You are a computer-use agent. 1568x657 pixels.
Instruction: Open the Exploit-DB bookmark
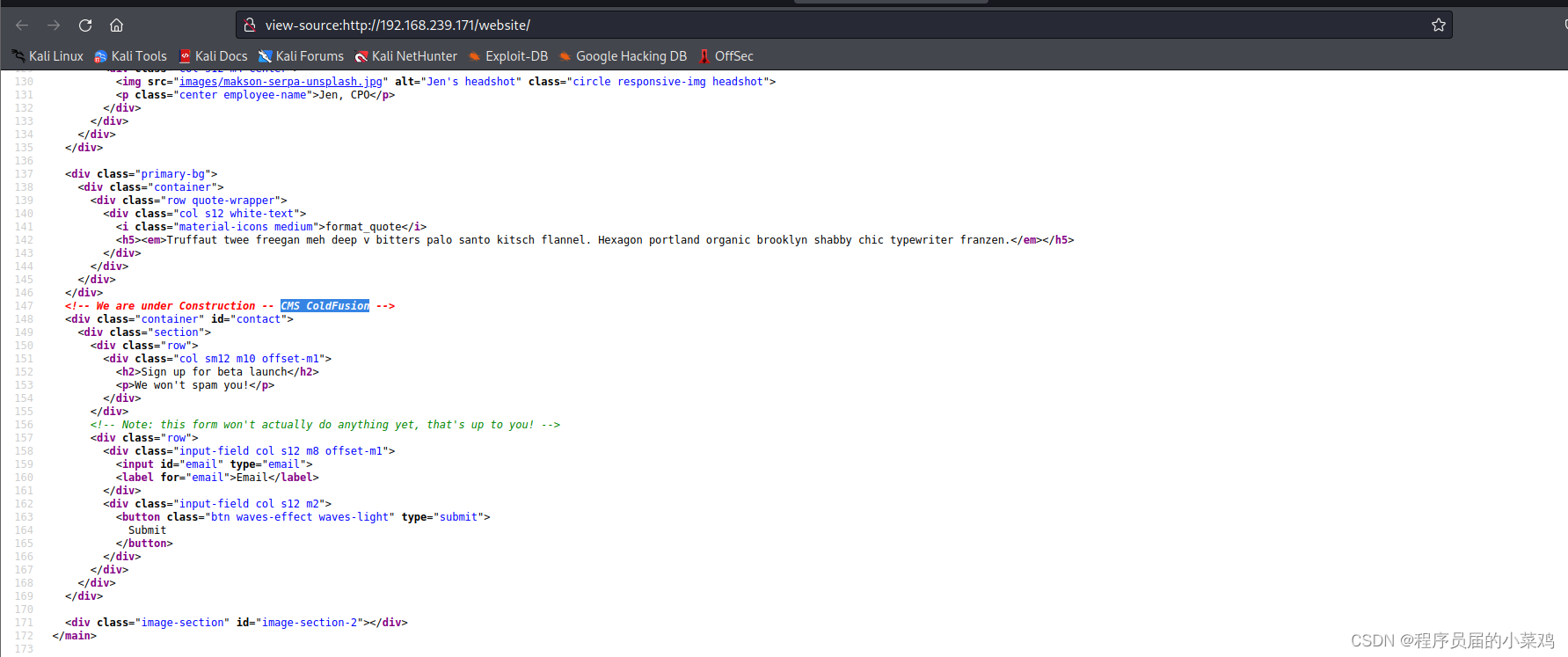(508, 56)
